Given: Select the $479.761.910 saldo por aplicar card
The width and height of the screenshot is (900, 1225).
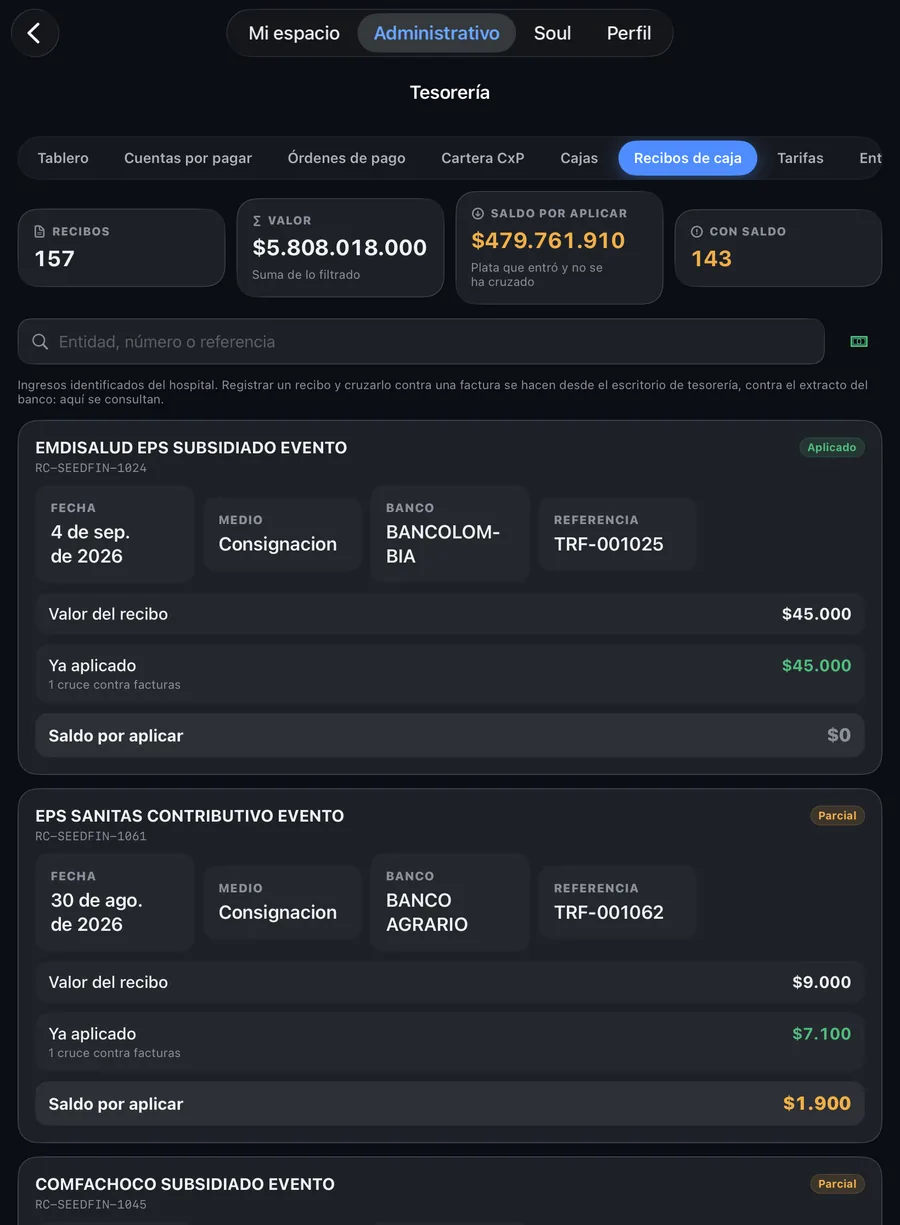Looking at the screenshot, I should click(x=559, y=248).
